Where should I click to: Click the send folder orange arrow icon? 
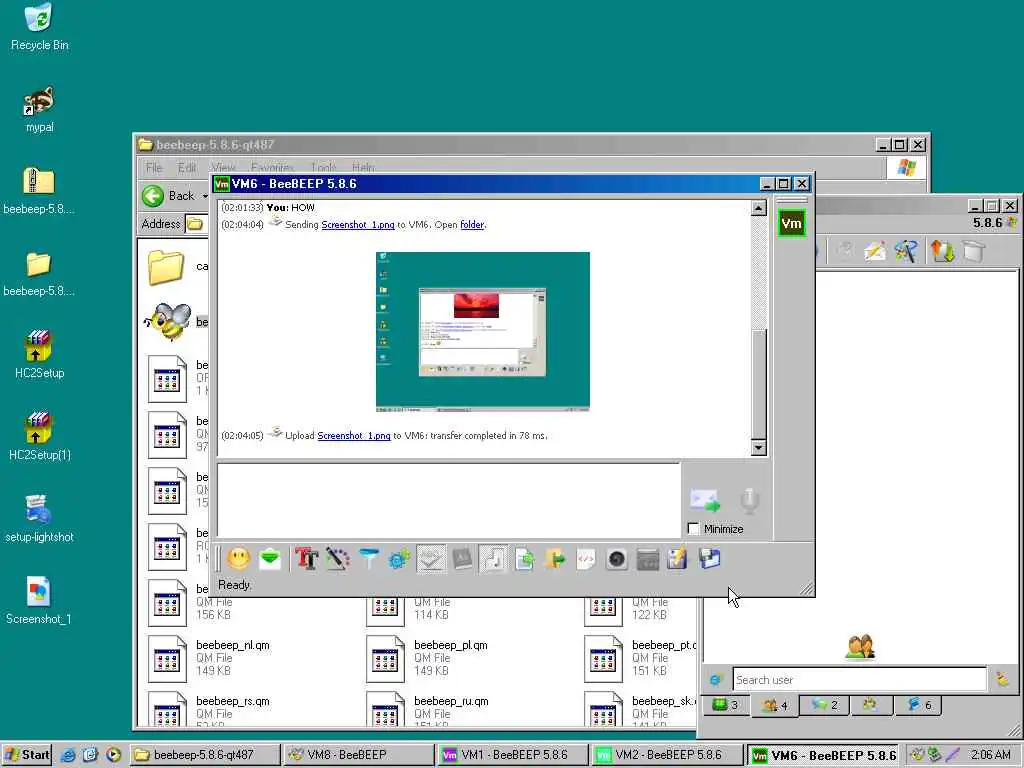point(555,559)
